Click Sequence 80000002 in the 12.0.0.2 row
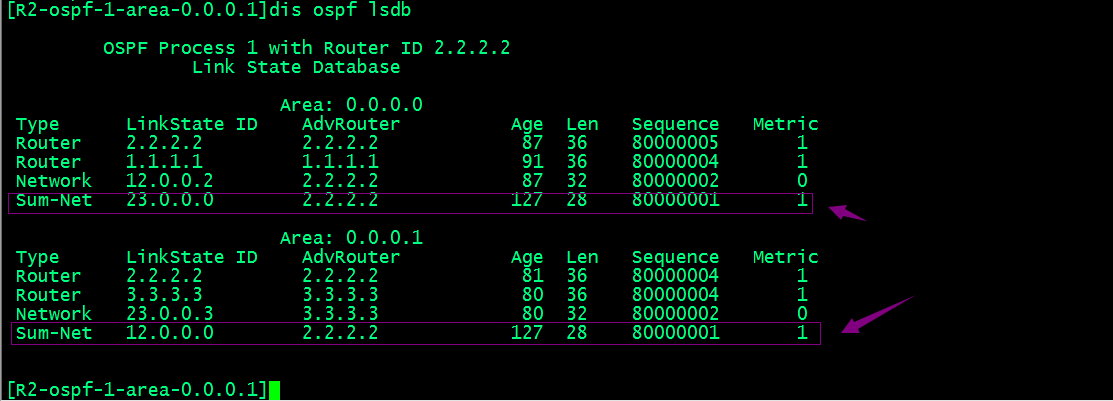The width and height of the screenshot is (1113, 401). coord(675,180)
